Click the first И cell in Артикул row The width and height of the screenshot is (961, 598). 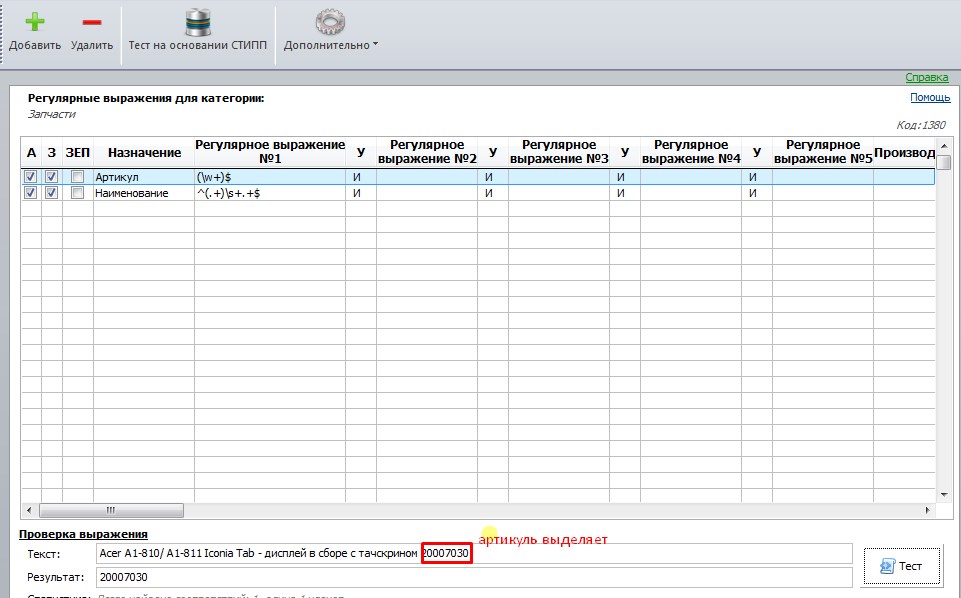[360, 177]
